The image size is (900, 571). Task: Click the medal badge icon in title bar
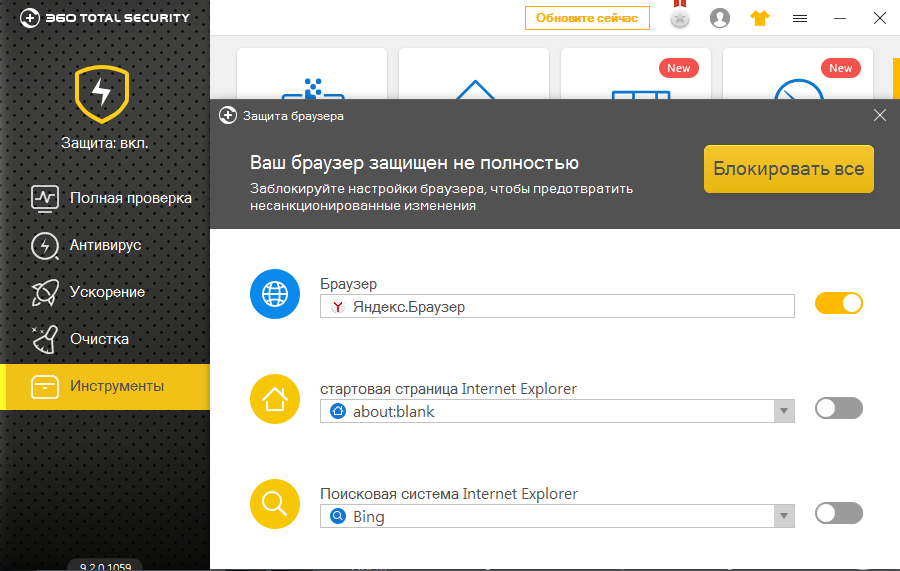pos(680,17)
